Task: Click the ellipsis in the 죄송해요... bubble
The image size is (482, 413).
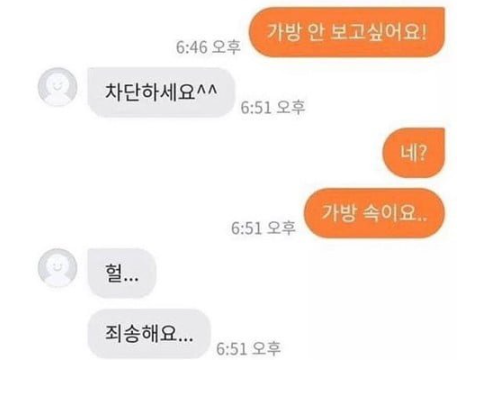Action: (x=185, y=340)
